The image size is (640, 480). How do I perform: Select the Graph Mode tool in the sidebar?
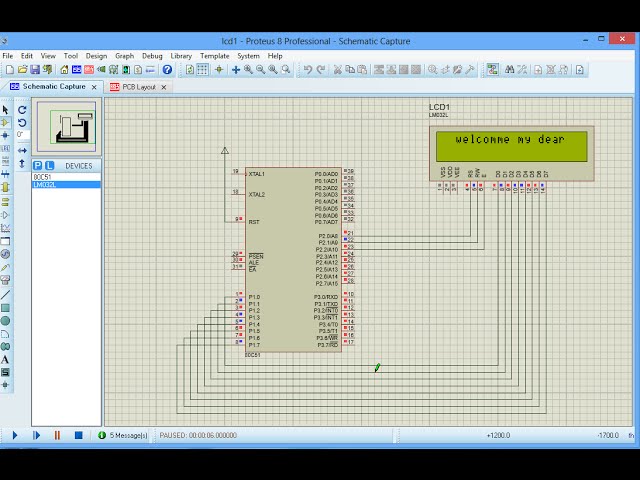(x=5, y=228)
